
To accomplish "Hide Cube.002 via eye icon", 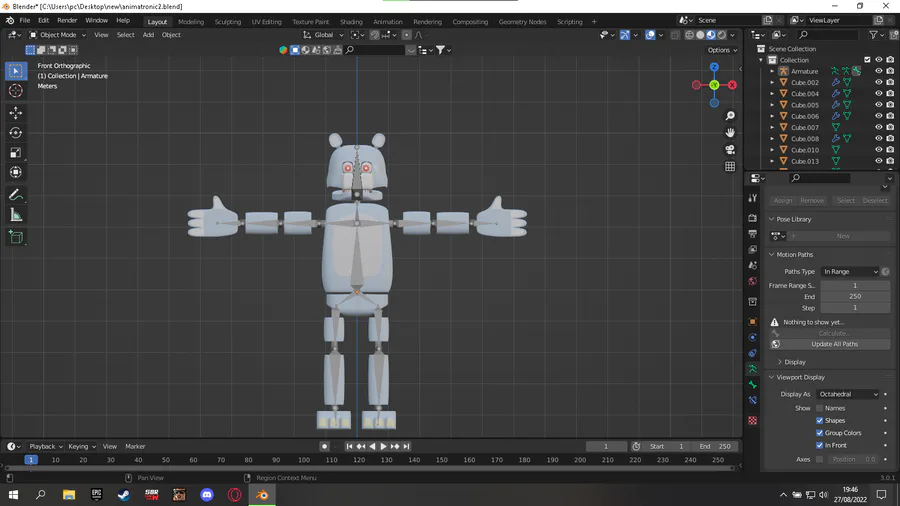I will tap(878, 82).
